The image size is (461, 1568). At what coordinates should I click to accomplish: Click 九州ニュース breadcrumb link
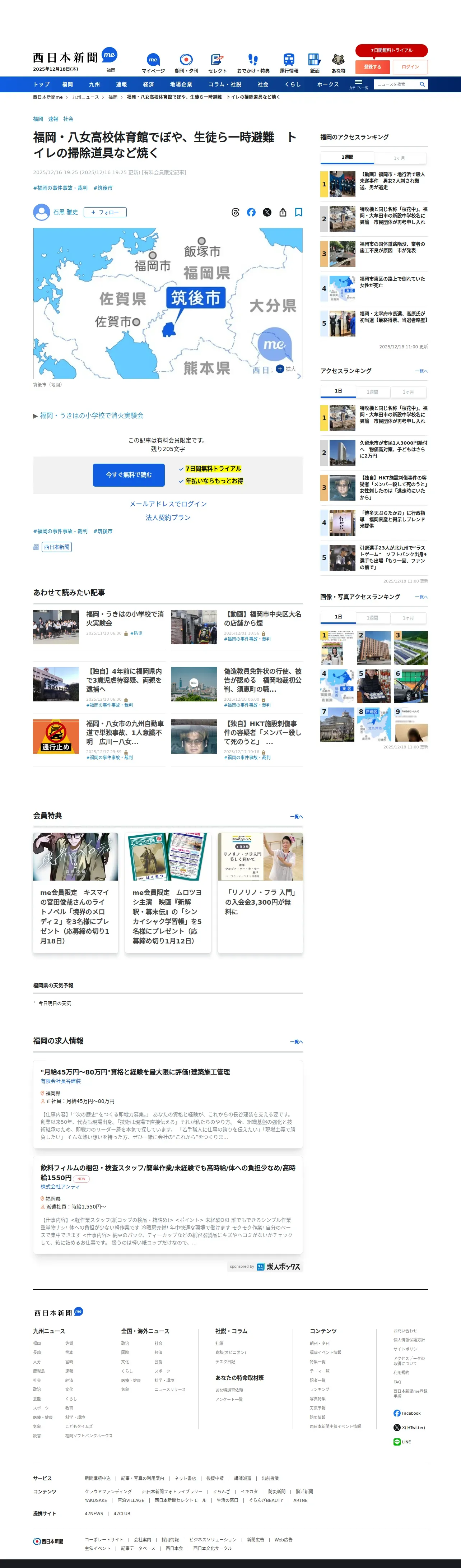pos(86,97)
